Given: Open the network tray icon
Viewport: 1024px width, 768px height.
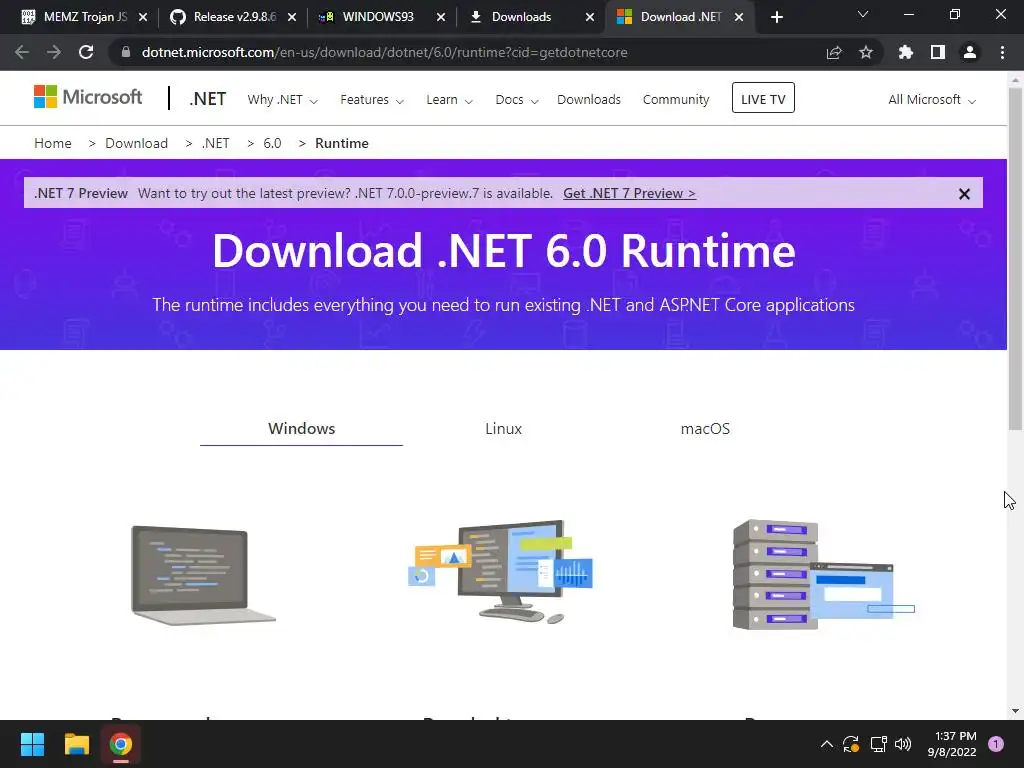Looking at the screenshot, I should point(878,744).
